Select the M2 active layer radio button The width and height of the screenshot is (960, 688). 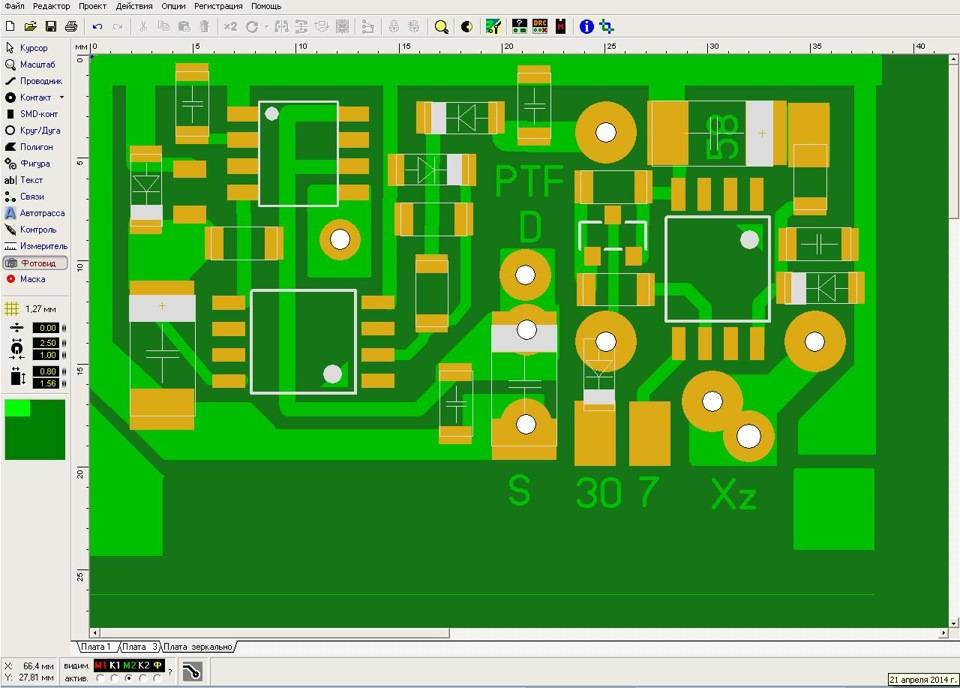click(x=128, y=678)
